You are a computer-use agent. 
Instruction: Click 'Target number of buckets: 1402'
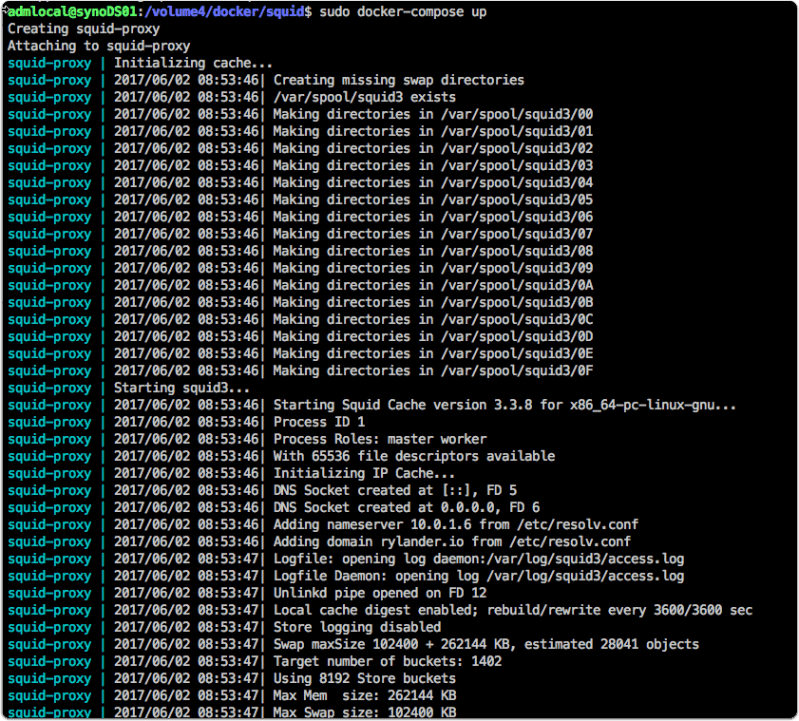(x=387, y=661)
